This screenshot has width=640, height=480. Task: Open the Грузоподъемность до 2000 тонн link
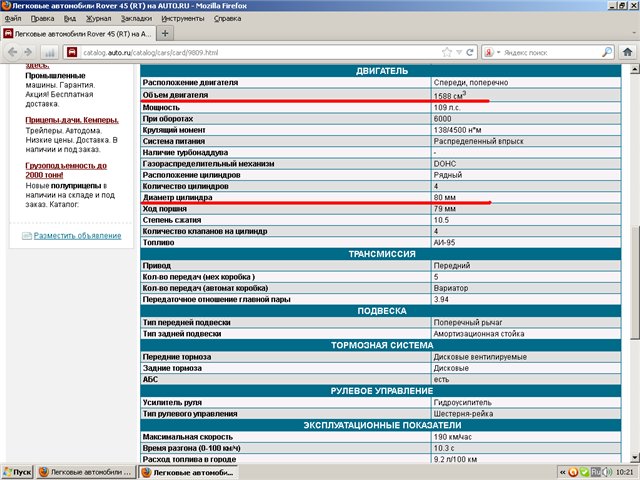66,170
